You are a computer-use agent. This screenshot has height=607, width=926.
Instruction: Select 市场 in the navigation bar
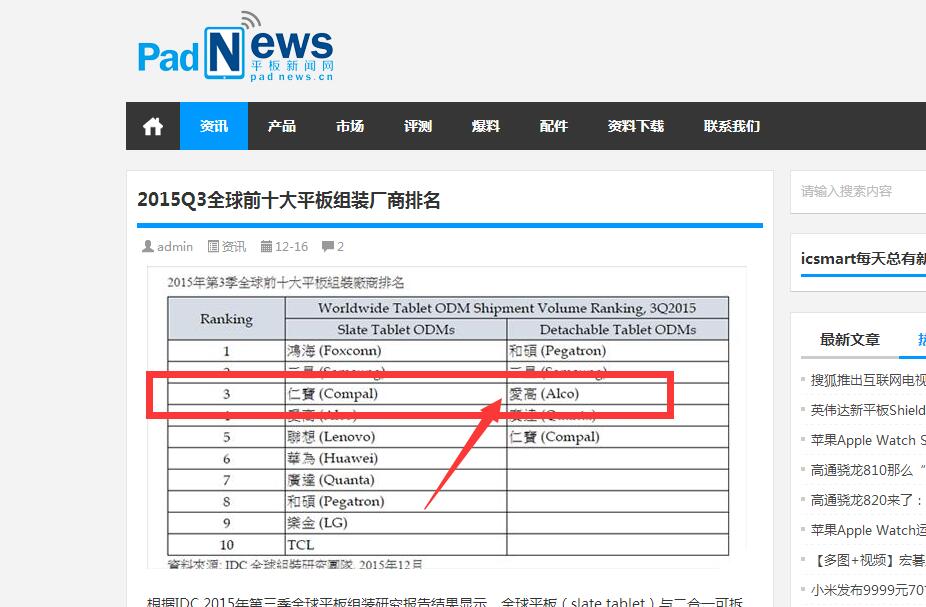pyautogui.click(x=349, y=125)
